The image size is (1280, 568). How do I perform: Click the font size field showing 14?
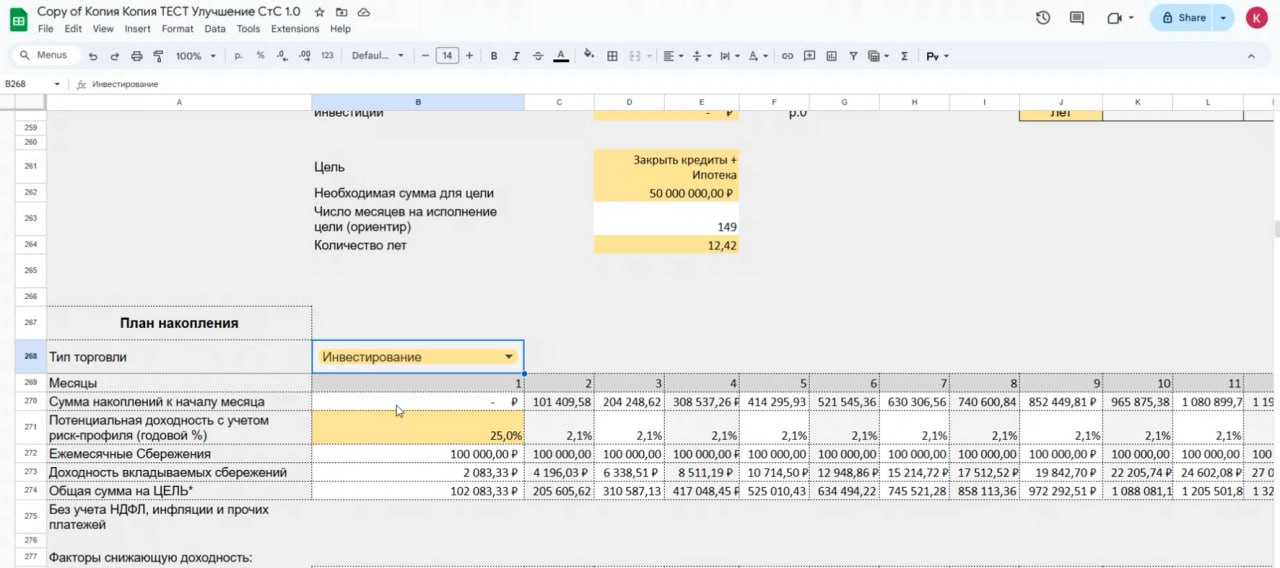pos(447,56)
